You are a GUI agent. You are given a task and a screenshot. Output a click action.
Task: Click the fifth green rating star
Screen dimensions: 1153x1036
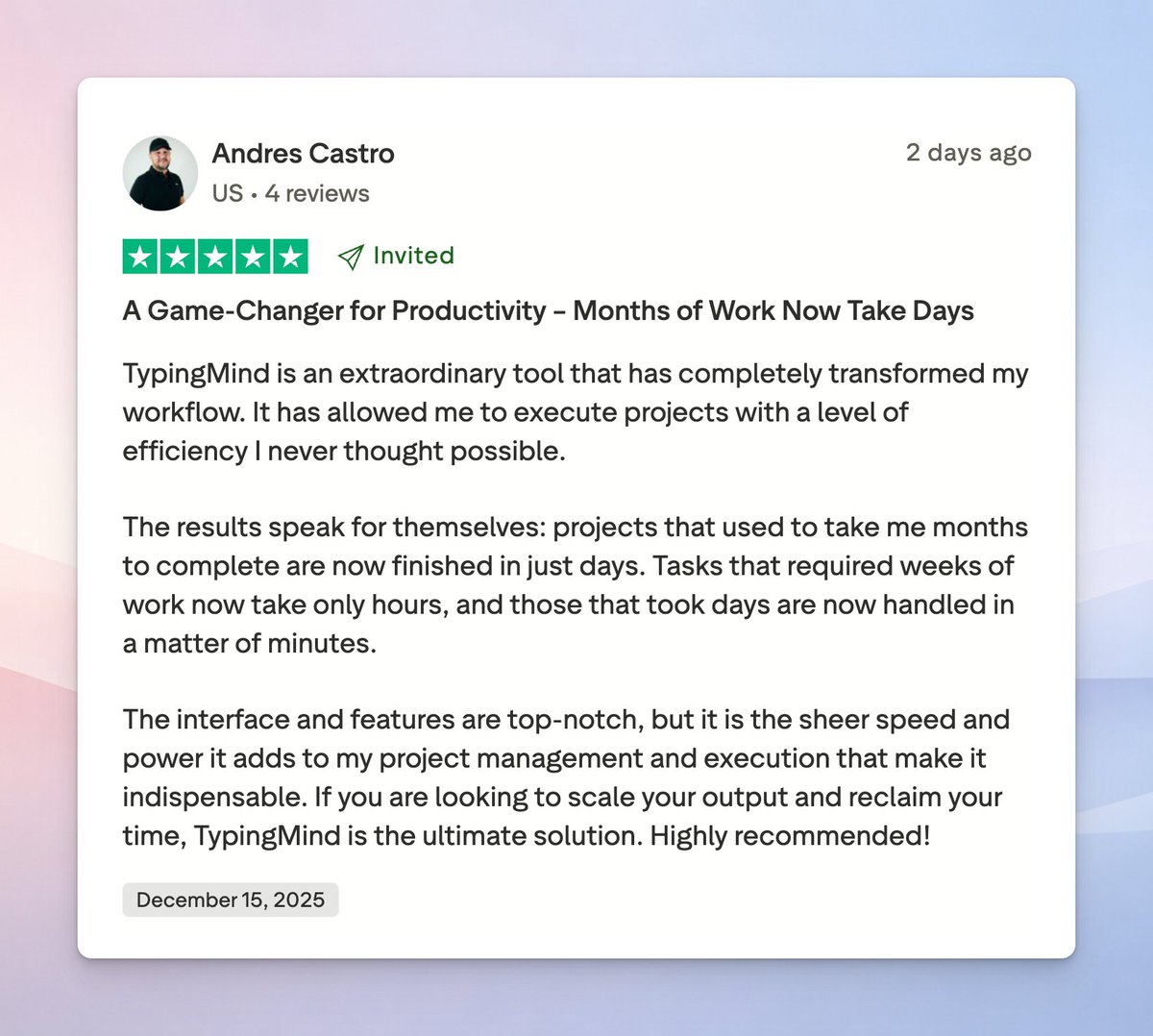pos(289,257)
